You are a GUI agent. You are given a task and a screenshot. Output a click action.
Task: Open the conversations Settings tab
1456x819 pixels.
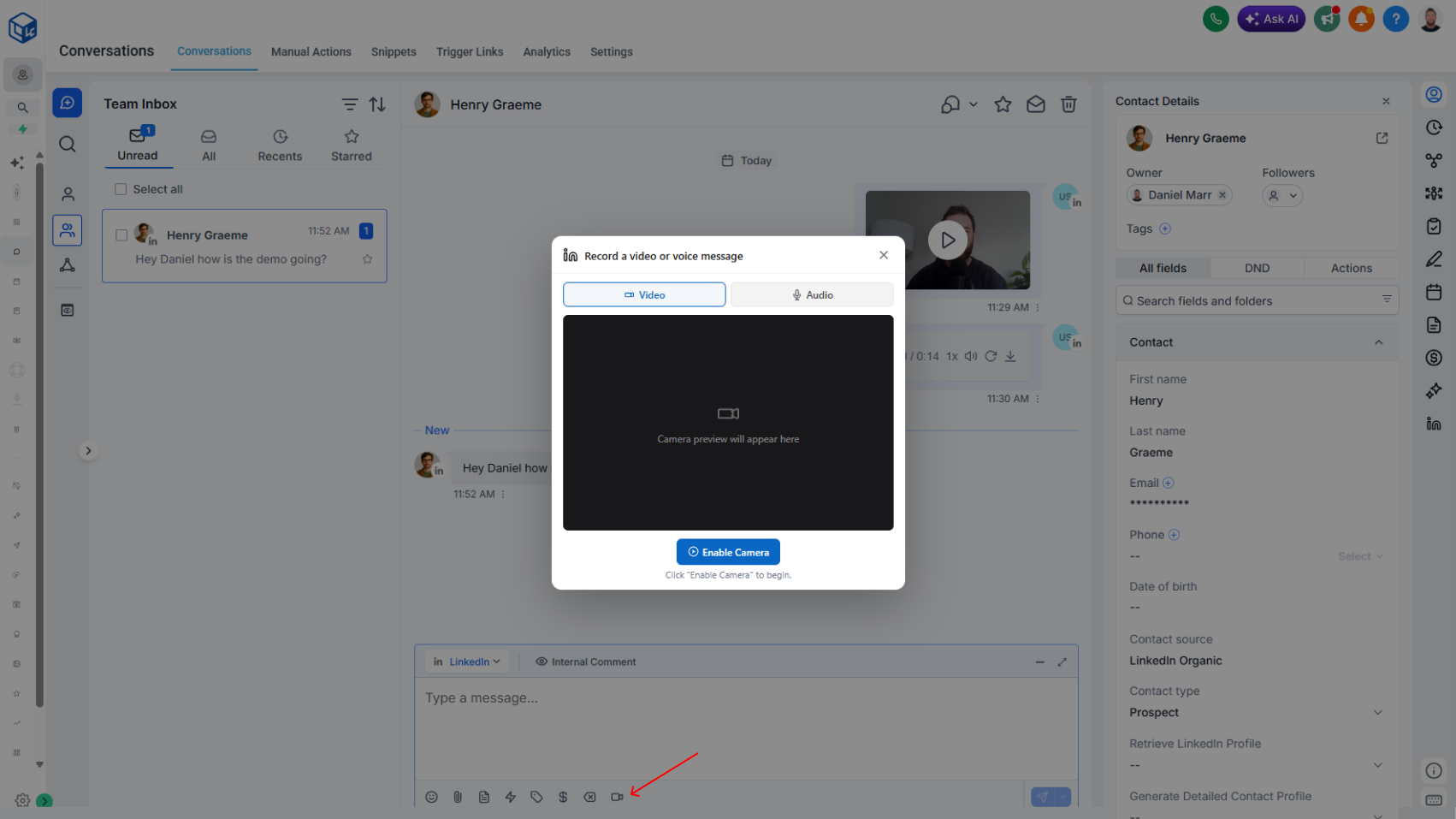tap(612, 52)
